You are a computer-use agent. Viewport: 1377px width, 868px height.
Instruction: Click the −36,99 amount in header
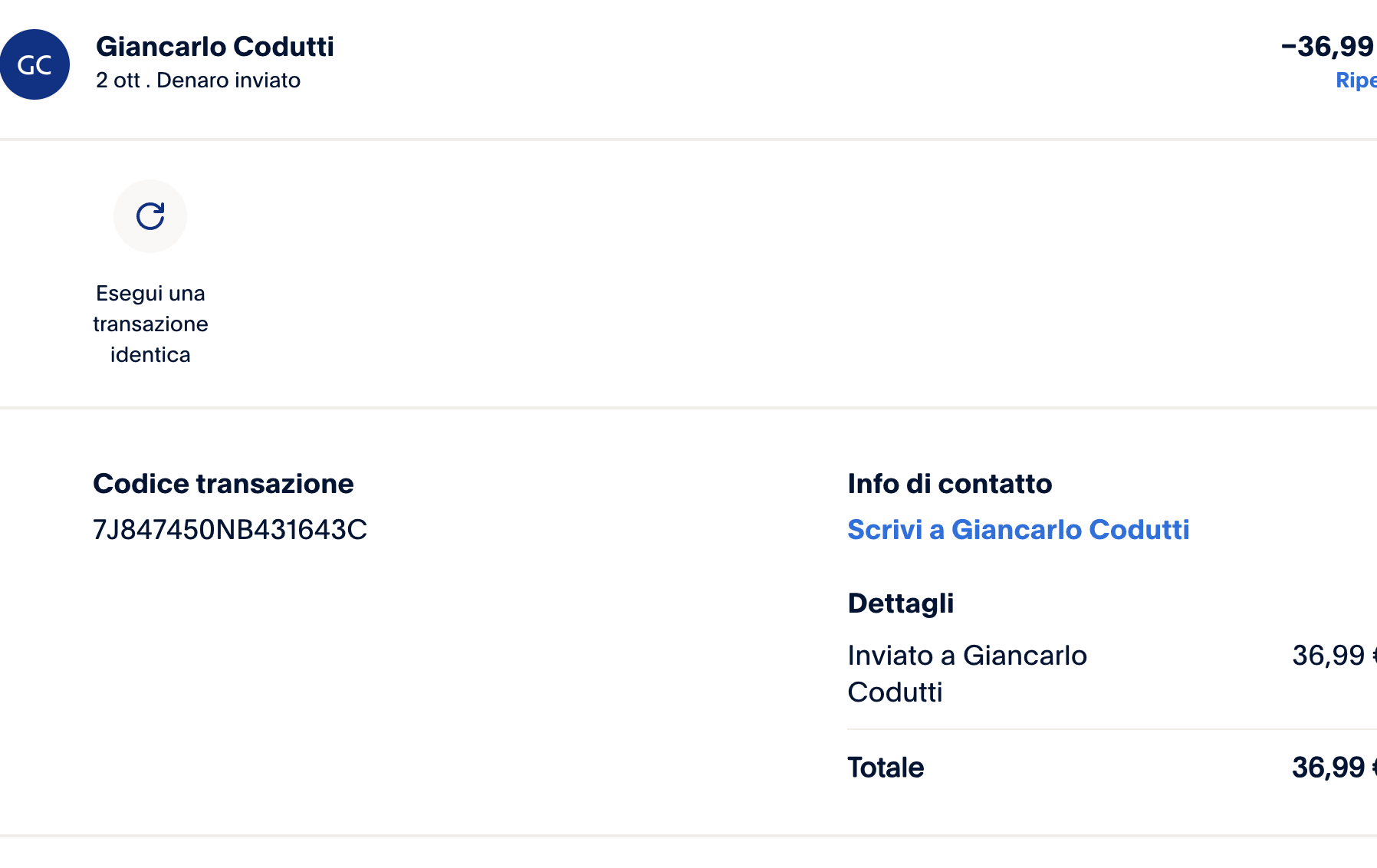click(1327, 47)
